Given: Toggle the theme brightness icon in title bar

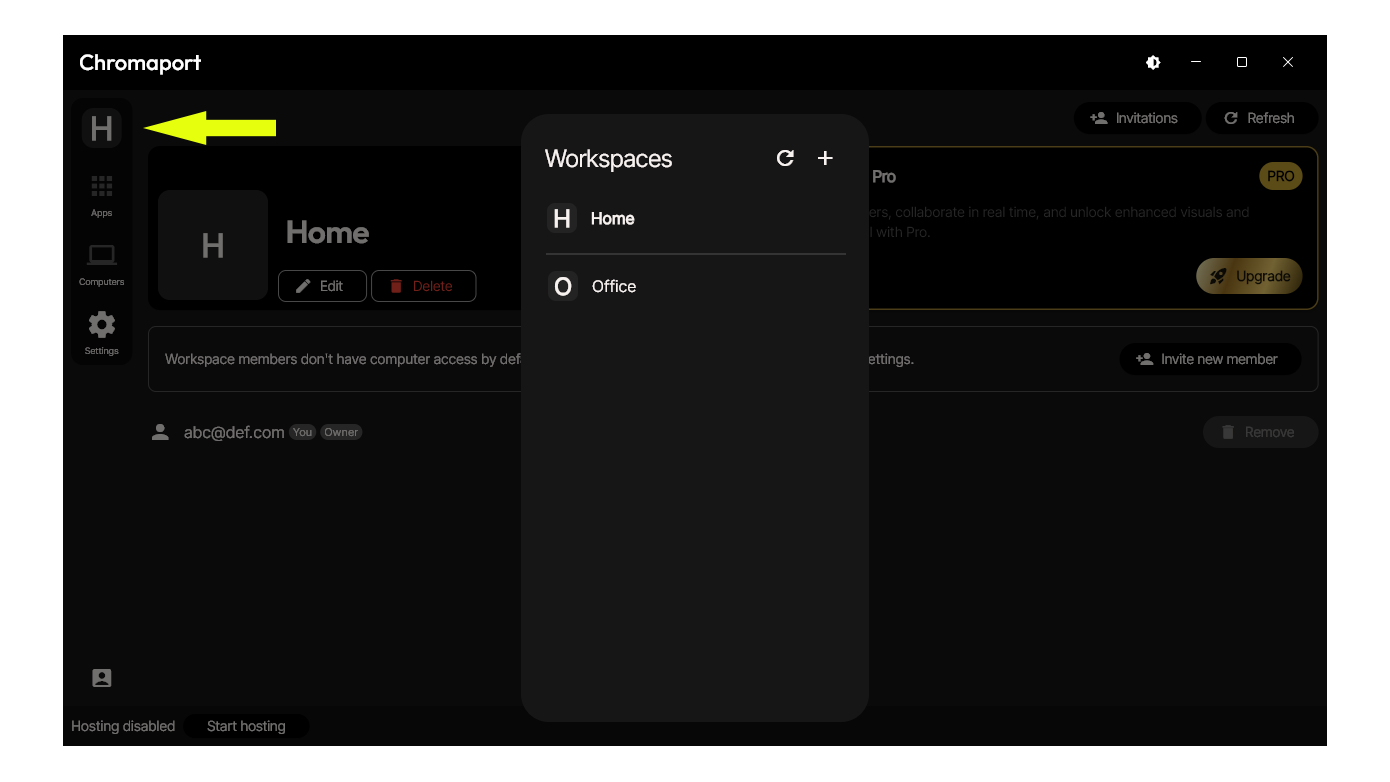Looking at the screenshot, I should tap(1153, 62).
